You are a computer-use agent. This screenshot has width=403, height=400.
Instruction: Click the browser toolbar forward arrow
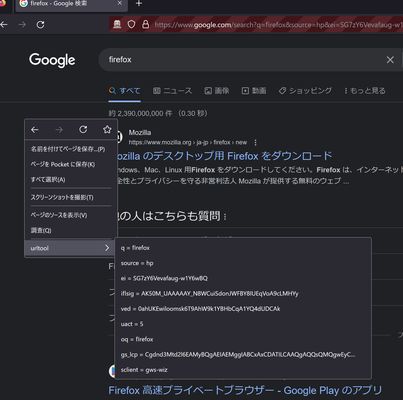[22, 25]
